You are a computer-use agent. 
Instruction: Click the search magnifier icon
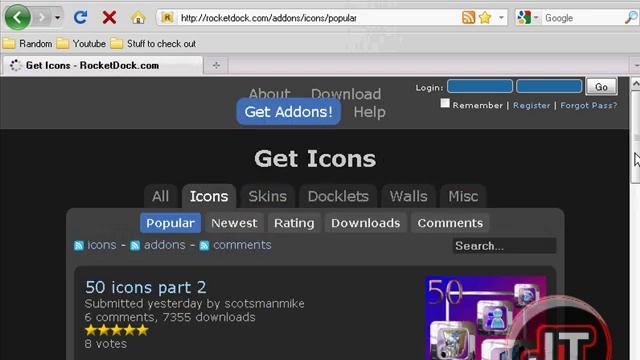631,18
